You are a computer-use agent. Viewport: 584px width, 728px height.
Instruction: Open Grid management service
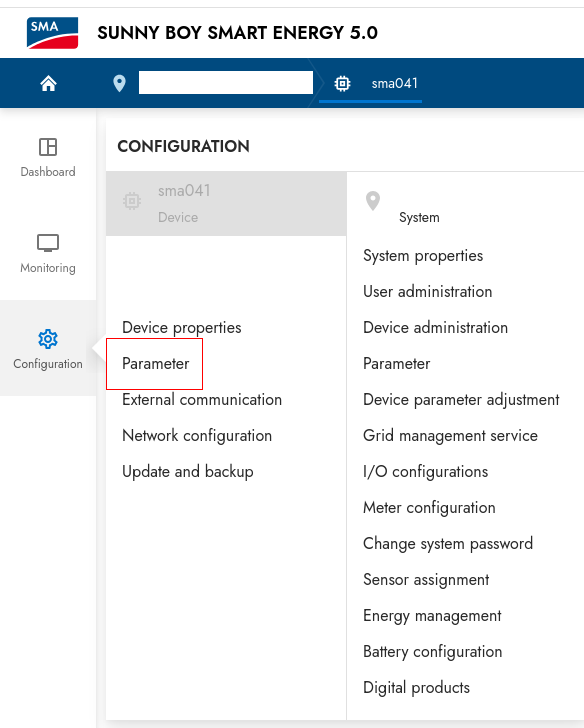[450, 436]
